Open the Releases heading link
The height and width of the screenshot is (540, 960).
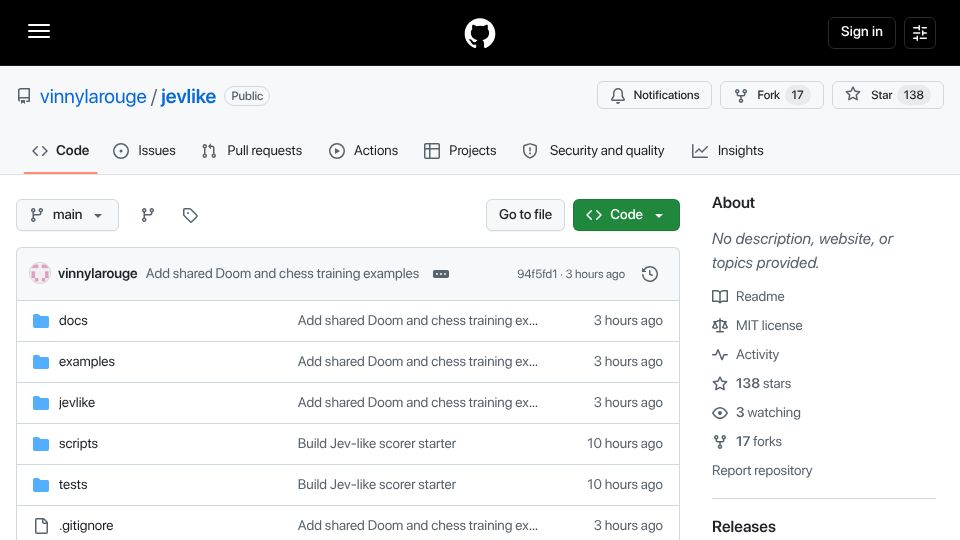pyautogui.click(x=743, y=527)
